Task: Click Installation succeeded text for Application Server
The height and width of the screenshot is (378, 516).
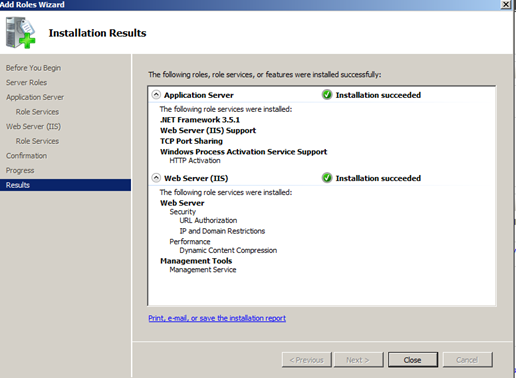Action: pos(378,95)
